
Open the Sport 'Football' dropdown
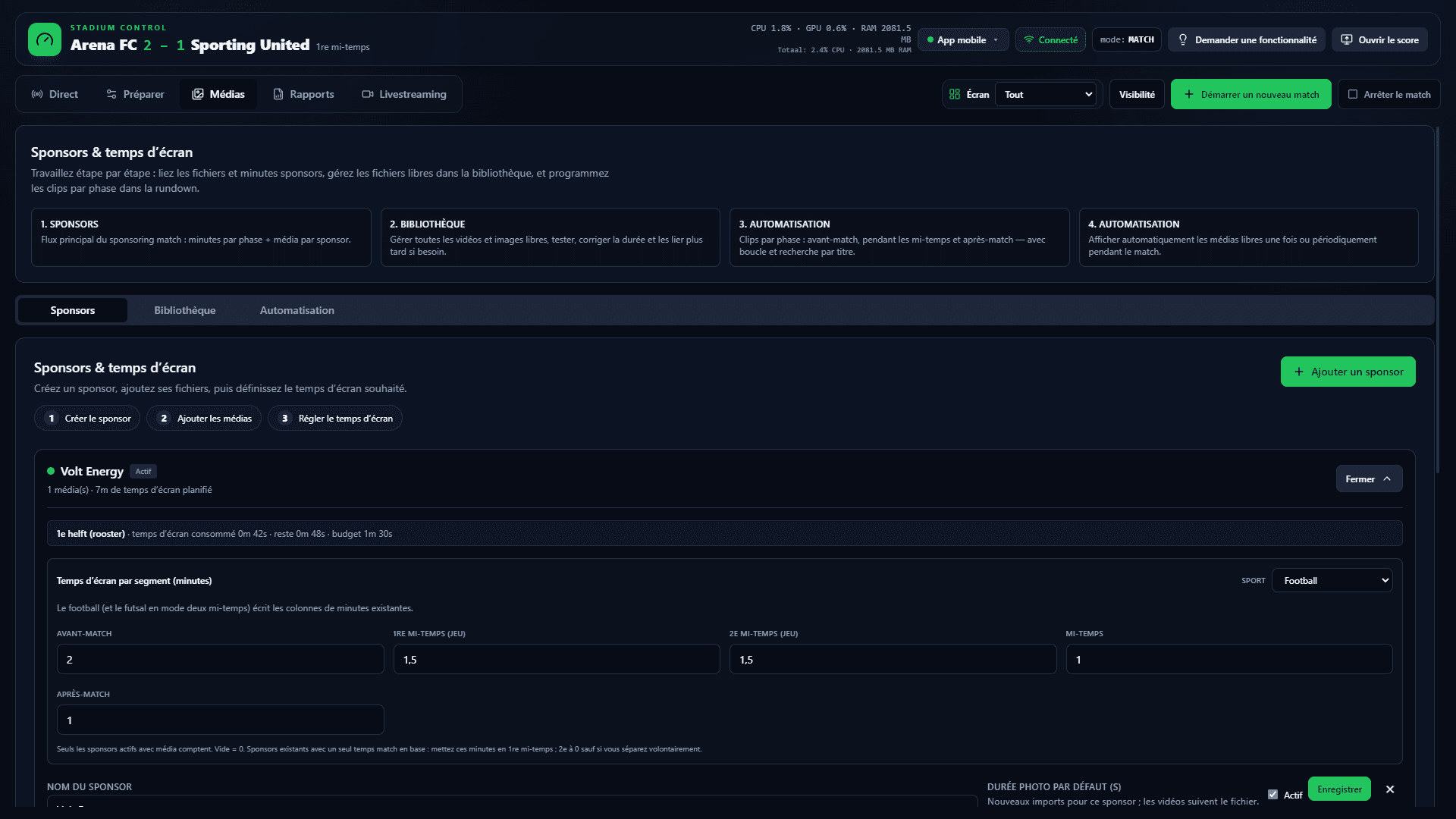point(1332,580)
